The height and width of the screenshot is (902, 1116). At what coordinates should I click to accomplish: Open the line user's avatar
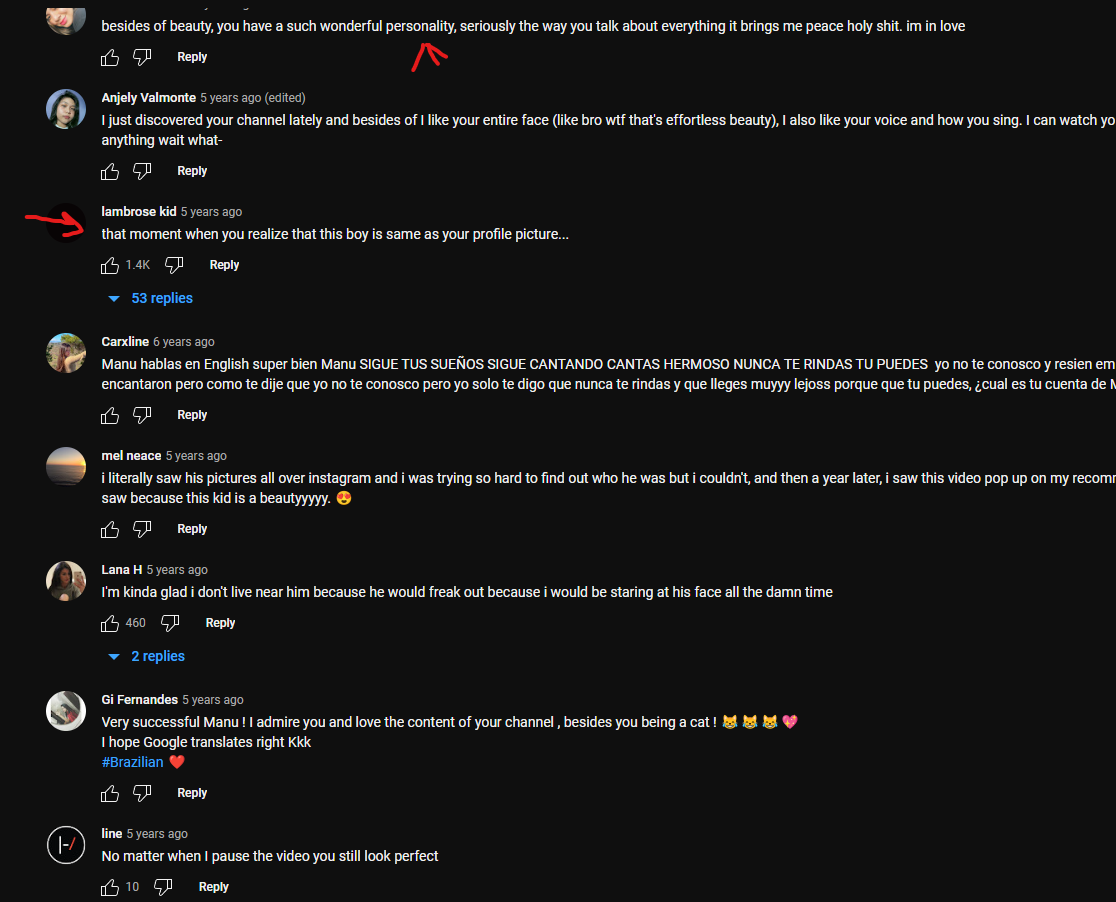(x=66, y=845)
